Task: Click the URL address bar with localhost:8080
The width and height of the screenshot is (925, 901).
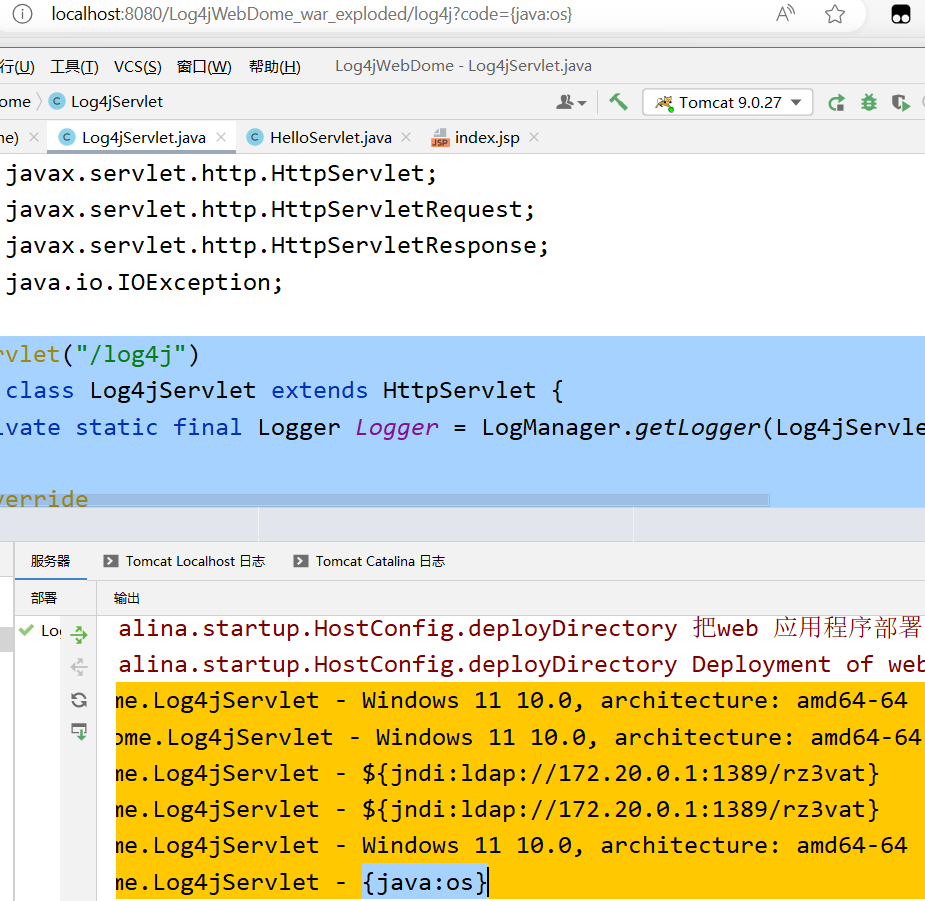Action: tap(311, 14)
